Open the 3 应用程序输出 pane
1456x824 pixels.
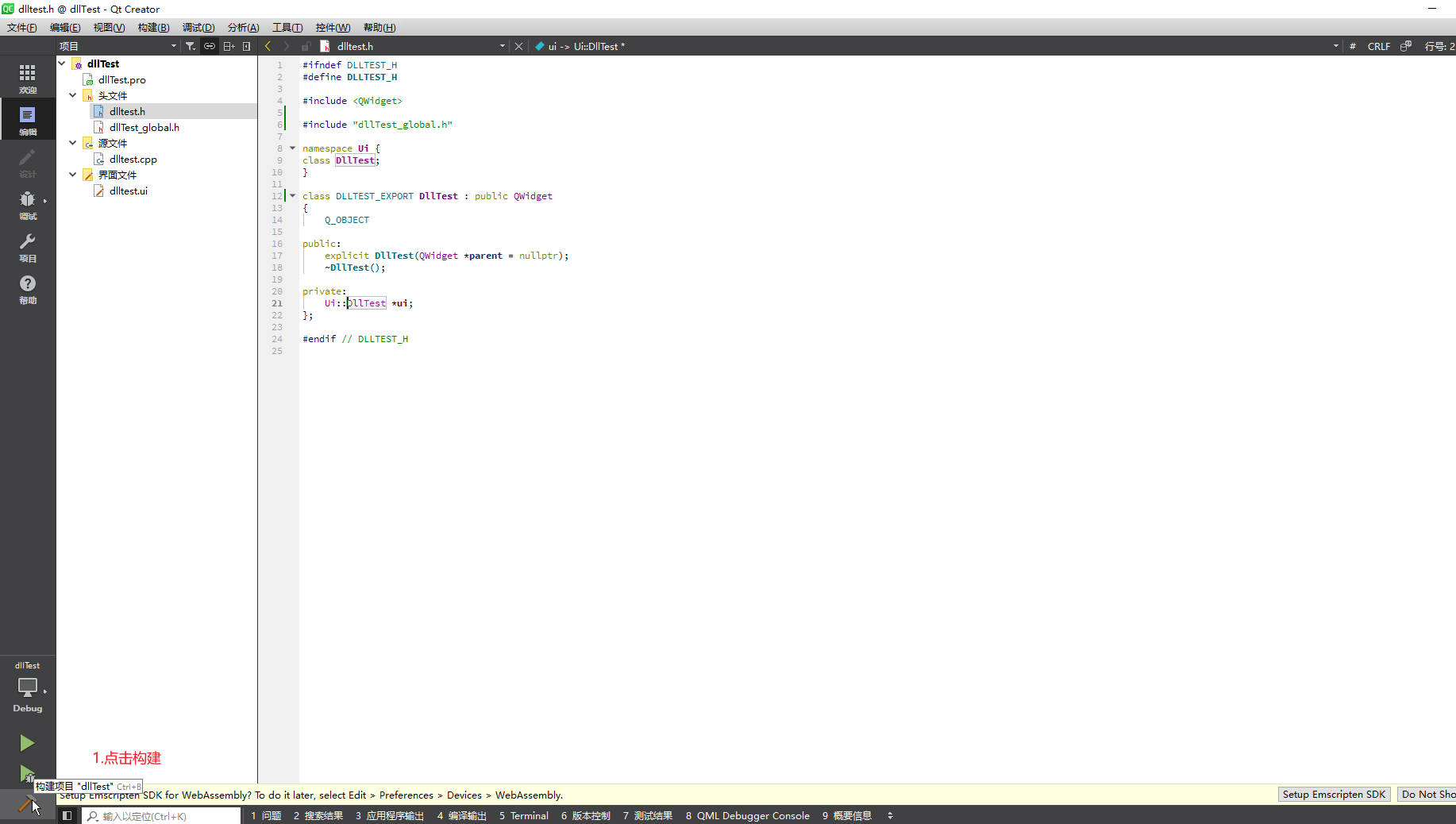(390, 815)
